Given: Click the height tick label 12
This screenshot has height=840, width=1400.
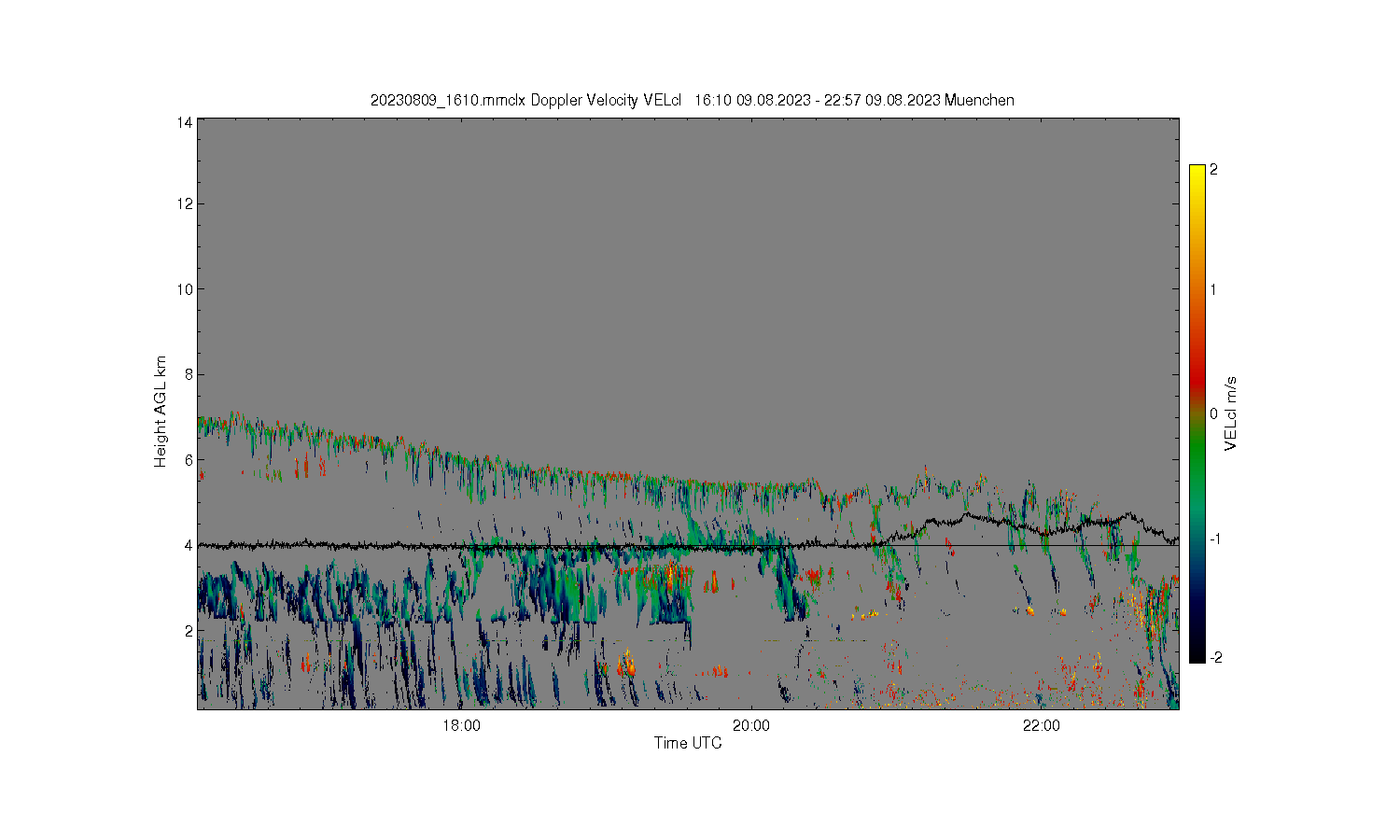Looking at the screenshot, I should point(185,203).
